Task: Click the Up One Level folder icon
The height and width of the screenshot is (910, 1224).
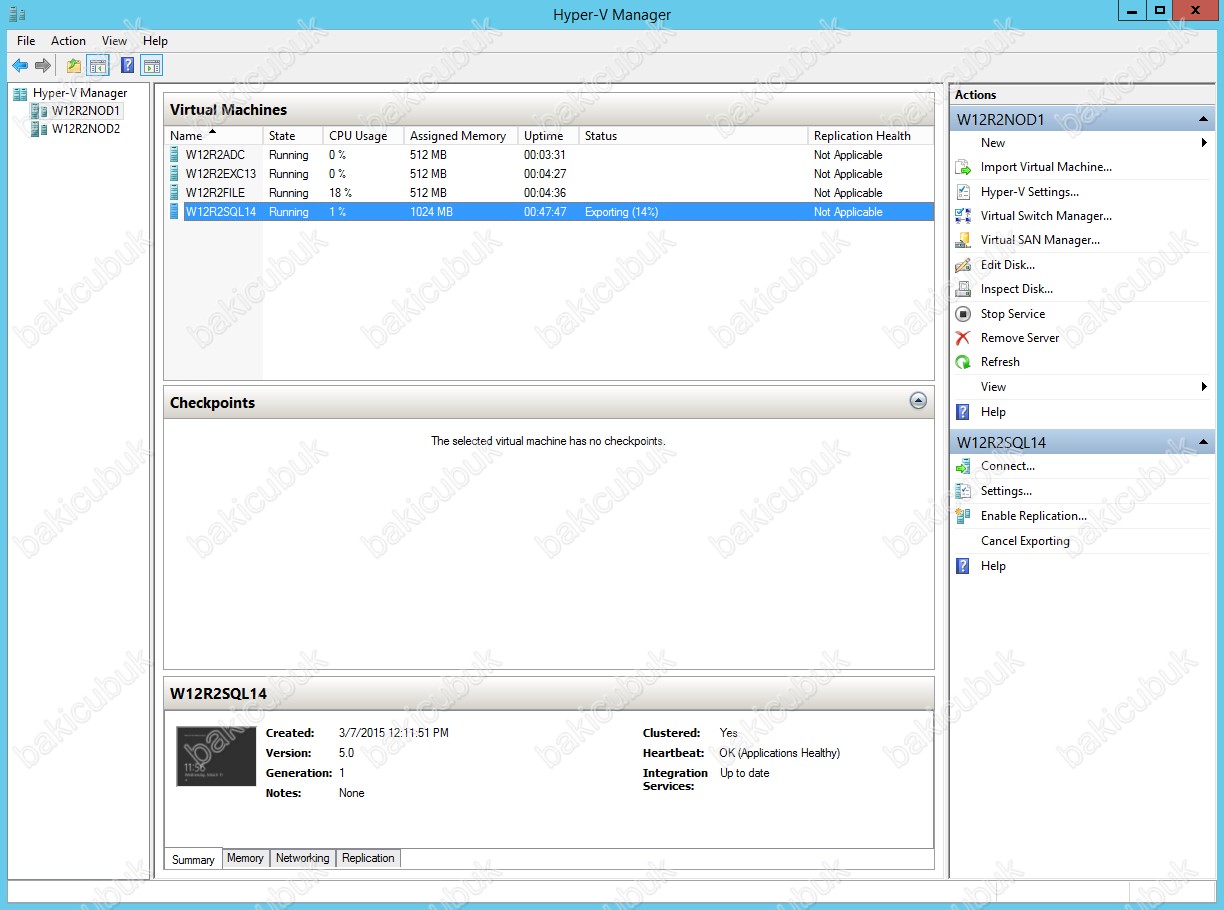Action: point(74,66)
